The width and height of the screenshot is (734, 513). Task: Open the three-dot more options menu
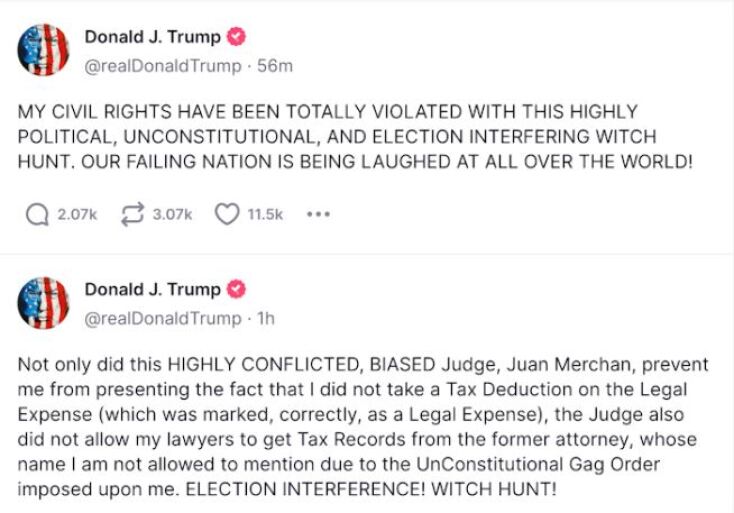tap(318, 214)
